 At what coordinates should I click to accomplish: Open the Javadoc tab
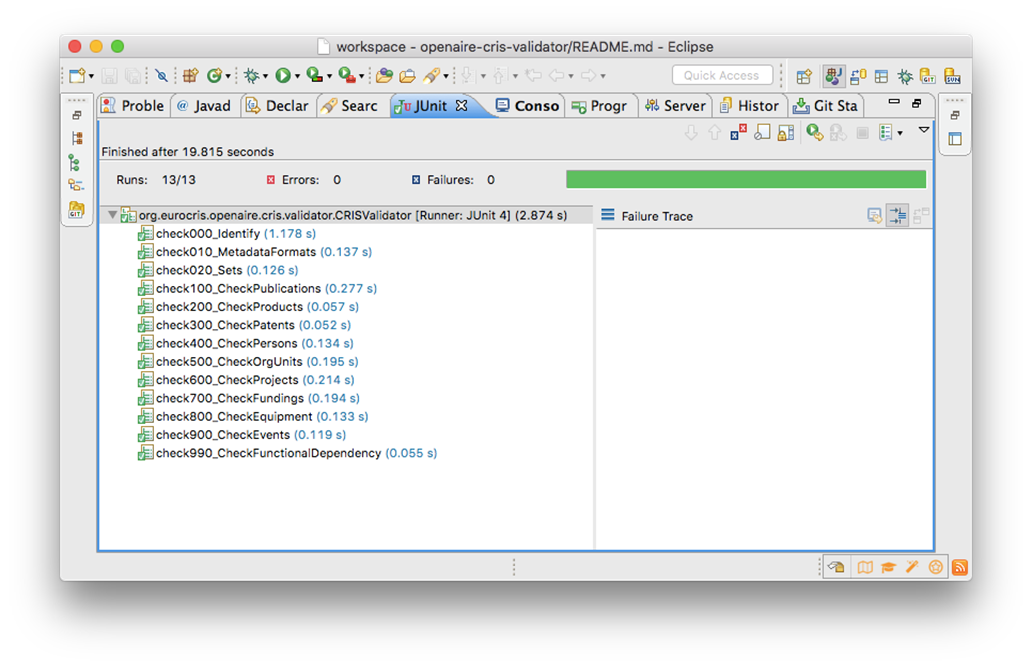(x=205, y=106)
